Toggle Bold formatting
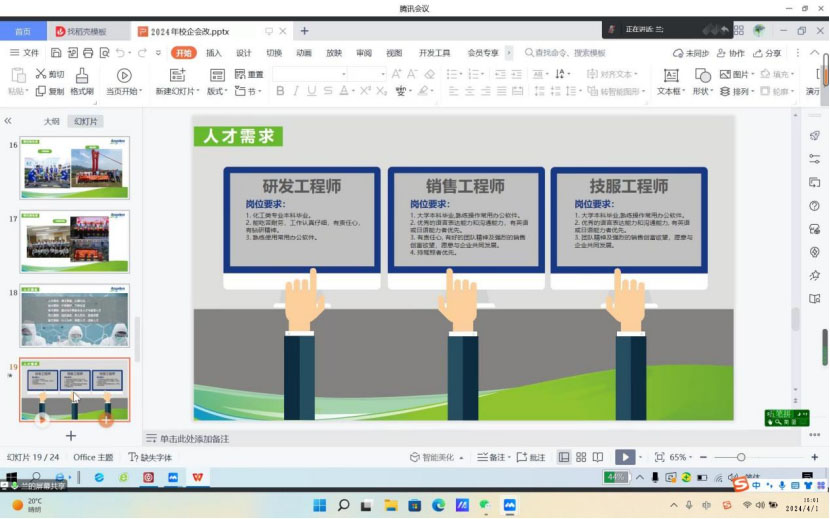 coord(281,91)
